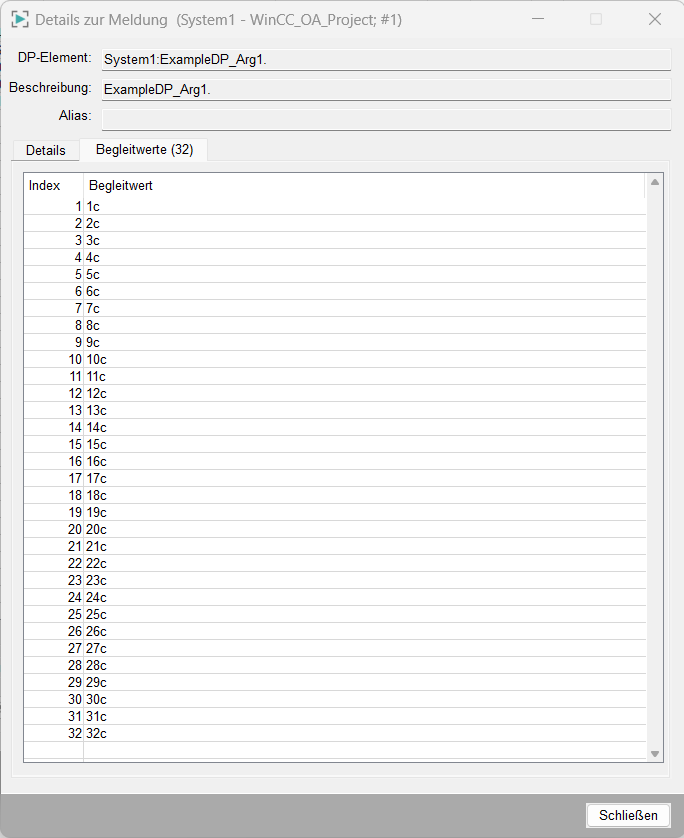684x838 pixels.
Task: Select the Begleitwerte (32) tab
Action: pyautogui.click(x=144, y=150)
